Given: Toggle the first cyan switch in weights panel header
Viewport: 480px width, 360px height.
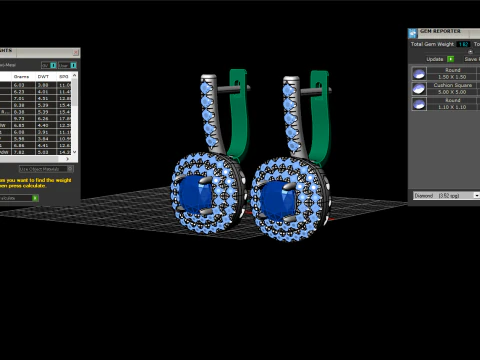Looking at the screenshot, I should (x=53, y=65).
